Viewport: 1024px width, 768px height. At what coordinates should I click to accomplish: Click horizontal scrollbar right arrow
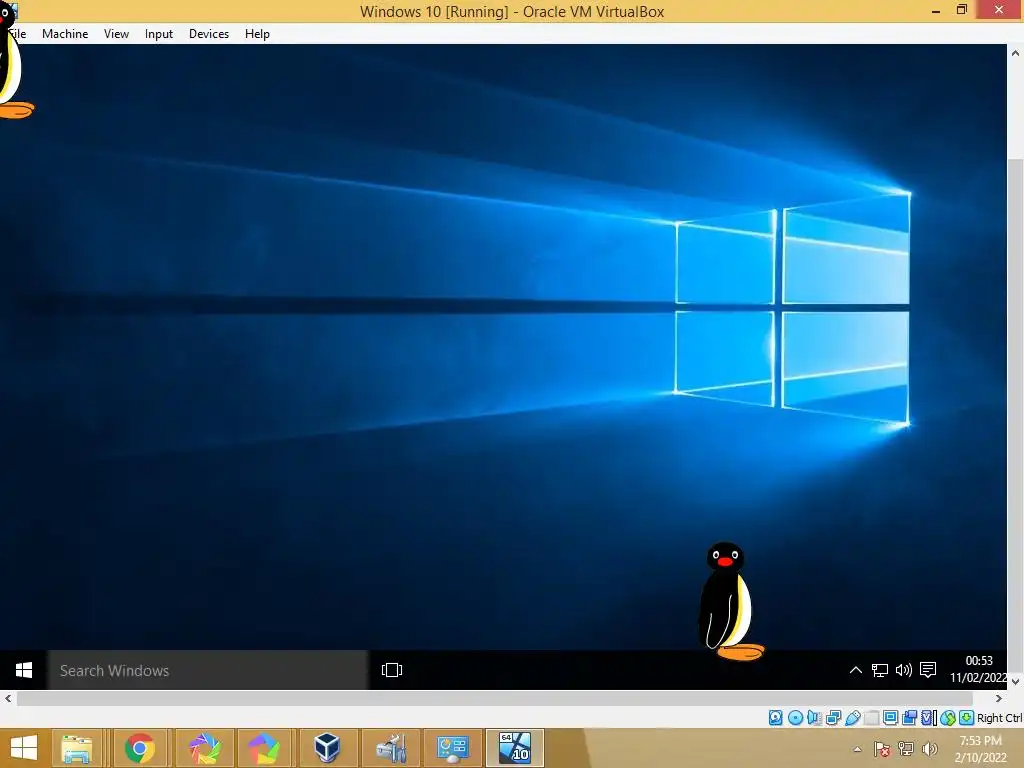click(999, 698)
